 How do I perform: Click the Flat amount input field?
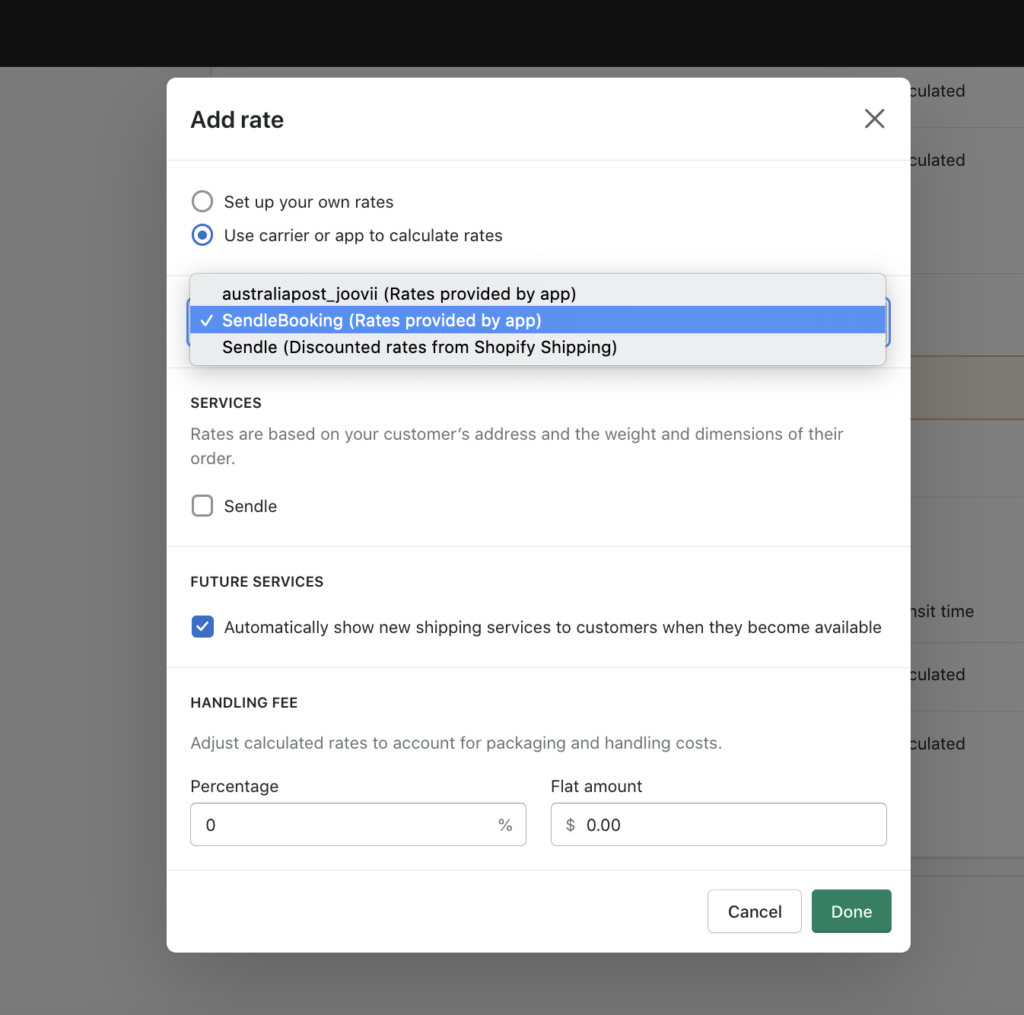(x=730, y=825)
